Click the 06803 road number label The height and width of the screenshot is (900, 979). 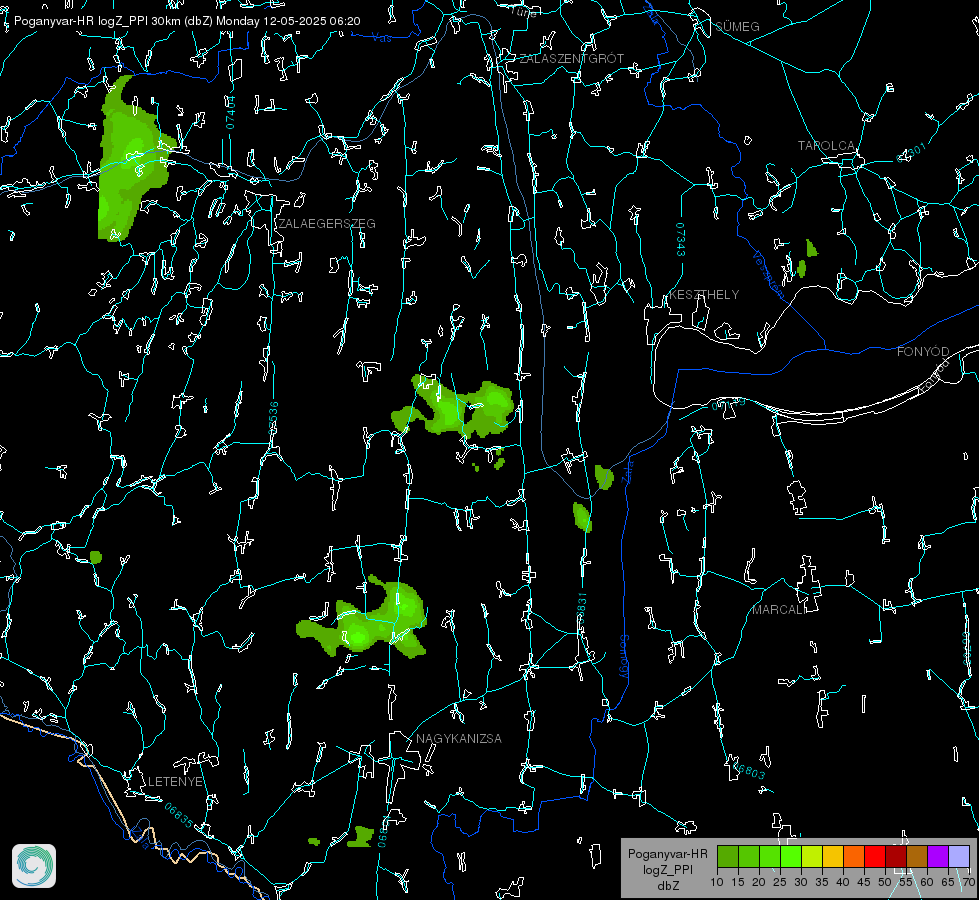pos(748,769)
